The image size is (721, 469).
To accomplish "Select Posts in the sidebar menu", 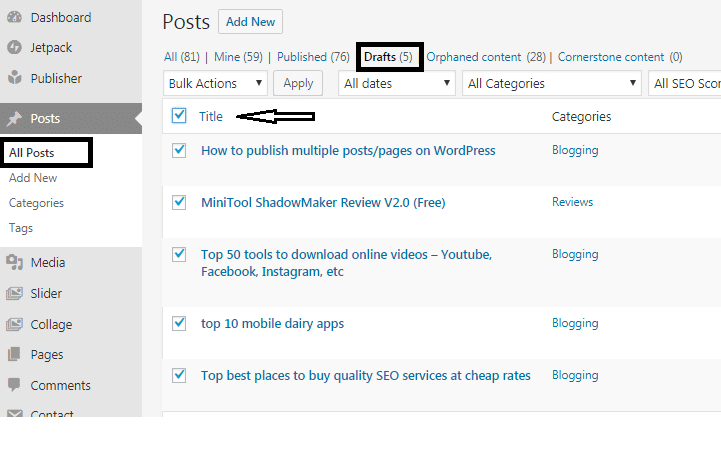I will tap(71, 118).
